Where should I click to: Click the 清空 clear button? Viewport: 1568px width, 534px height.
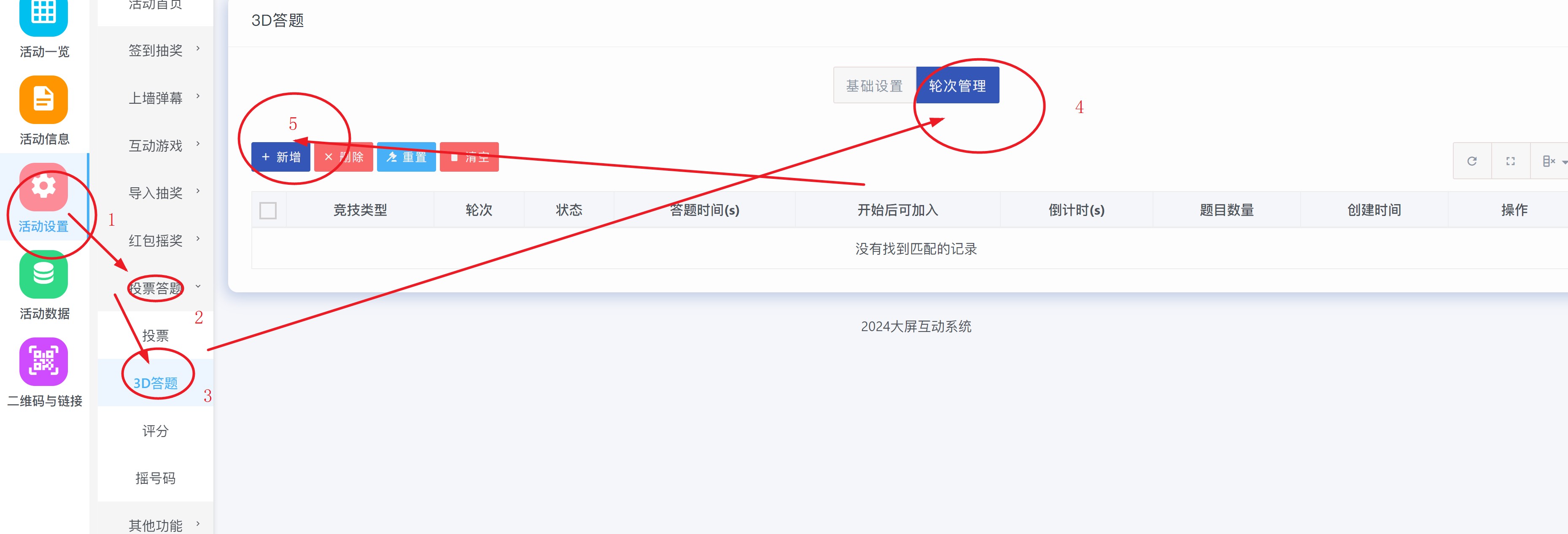[469, 157]
